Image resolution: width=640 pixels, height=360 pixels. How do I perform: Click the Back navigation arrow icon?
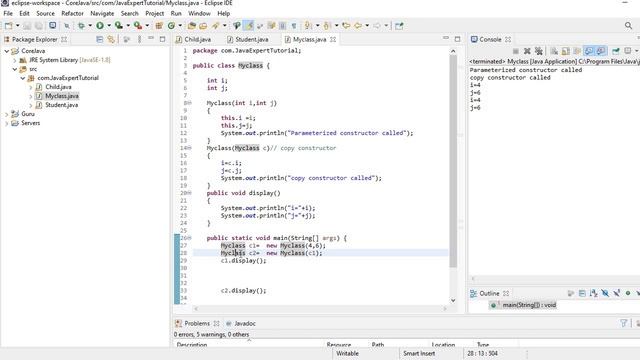tap(358, 26)
